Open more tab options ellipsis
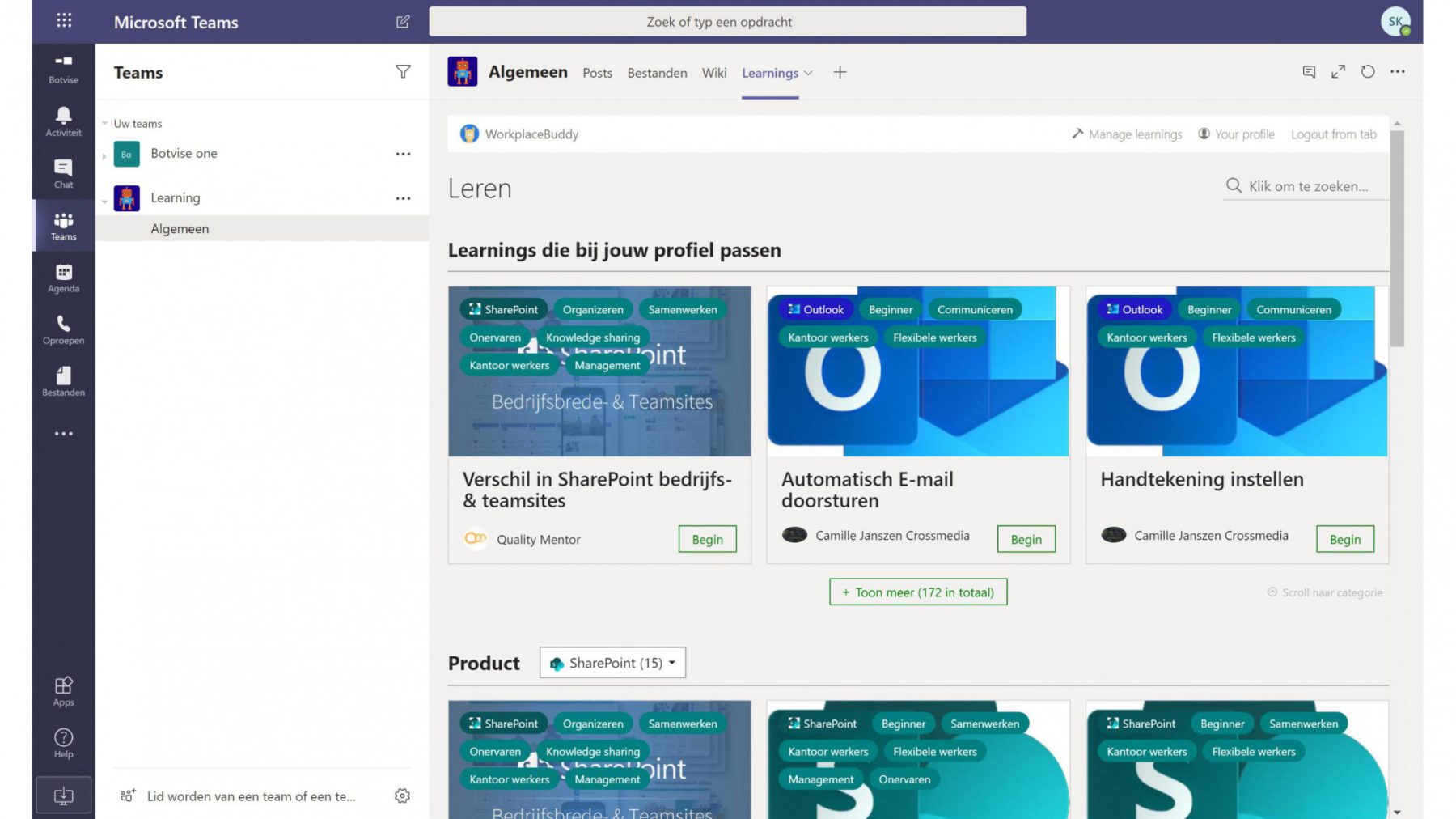1456x819 pixels. point(1398,72)
